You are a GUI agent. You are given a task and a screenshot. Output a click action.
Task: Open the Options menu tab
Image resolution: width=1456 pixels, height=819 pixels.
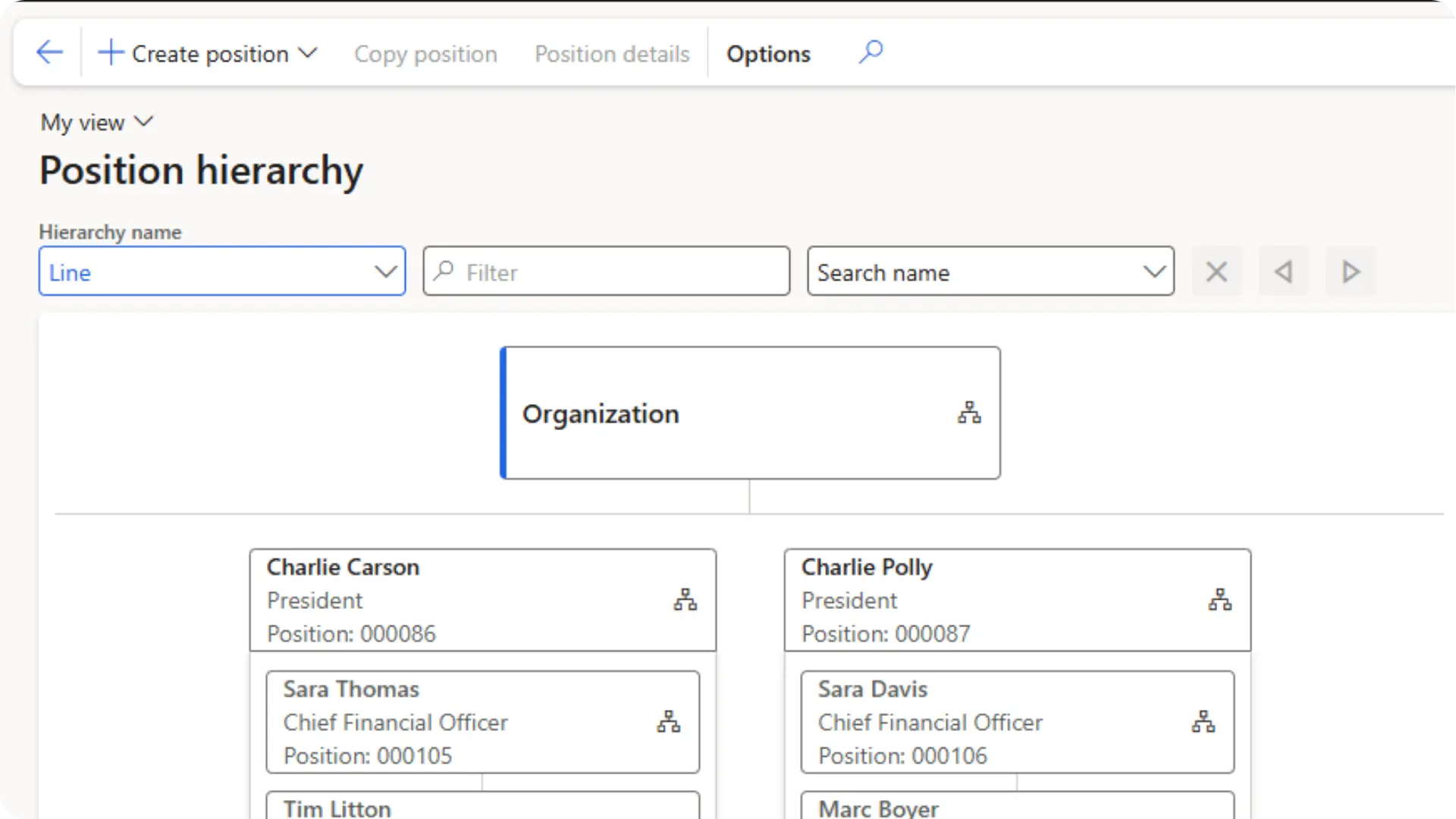[768, 54]
